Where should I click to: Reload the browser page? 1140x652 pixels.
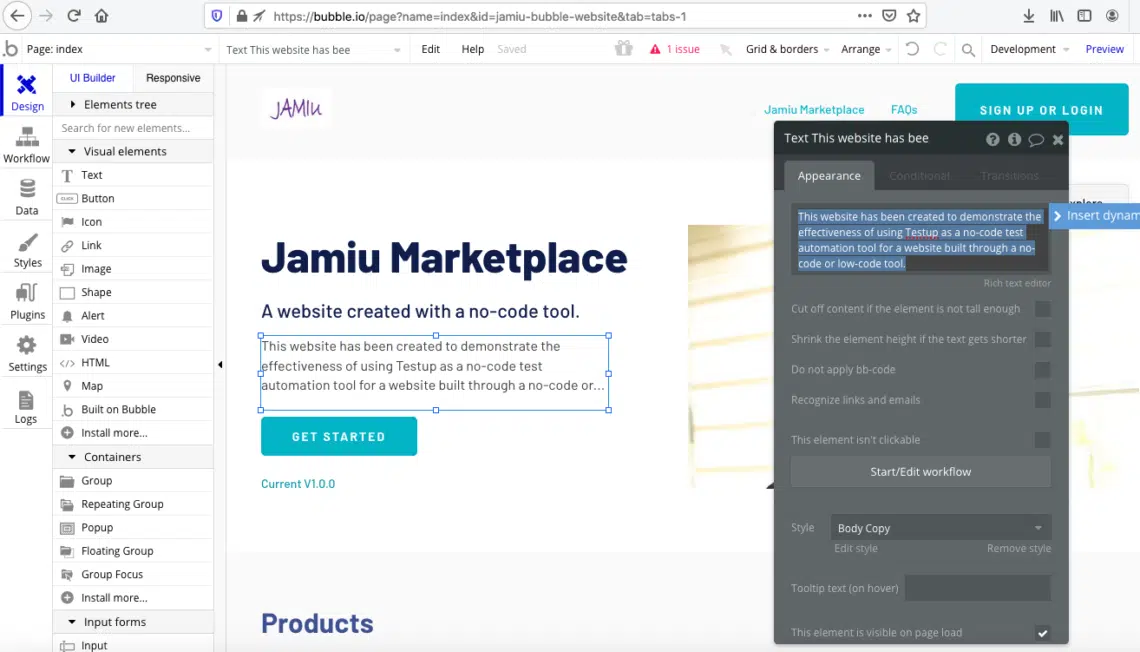pyautogui.click(x=73, y=16)
